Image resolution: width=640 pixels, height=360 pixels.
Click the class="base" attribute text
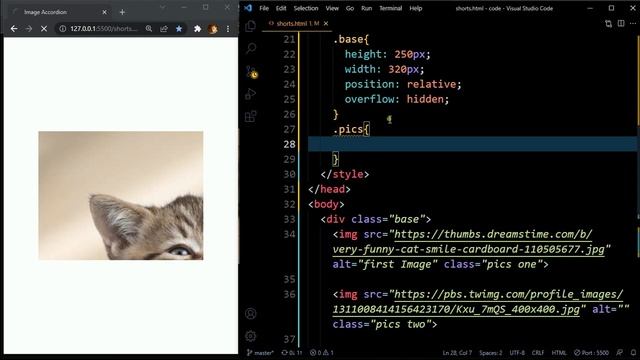pyautogui.click(x=388, y=219)
